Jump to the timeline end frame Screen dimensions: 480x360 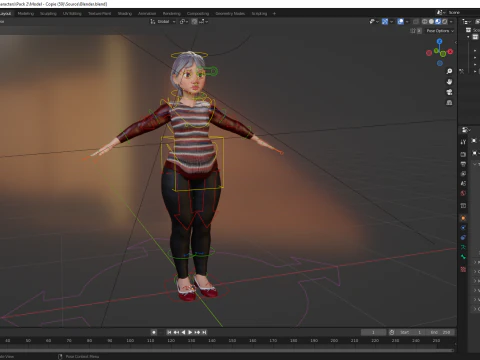(204, 332)
